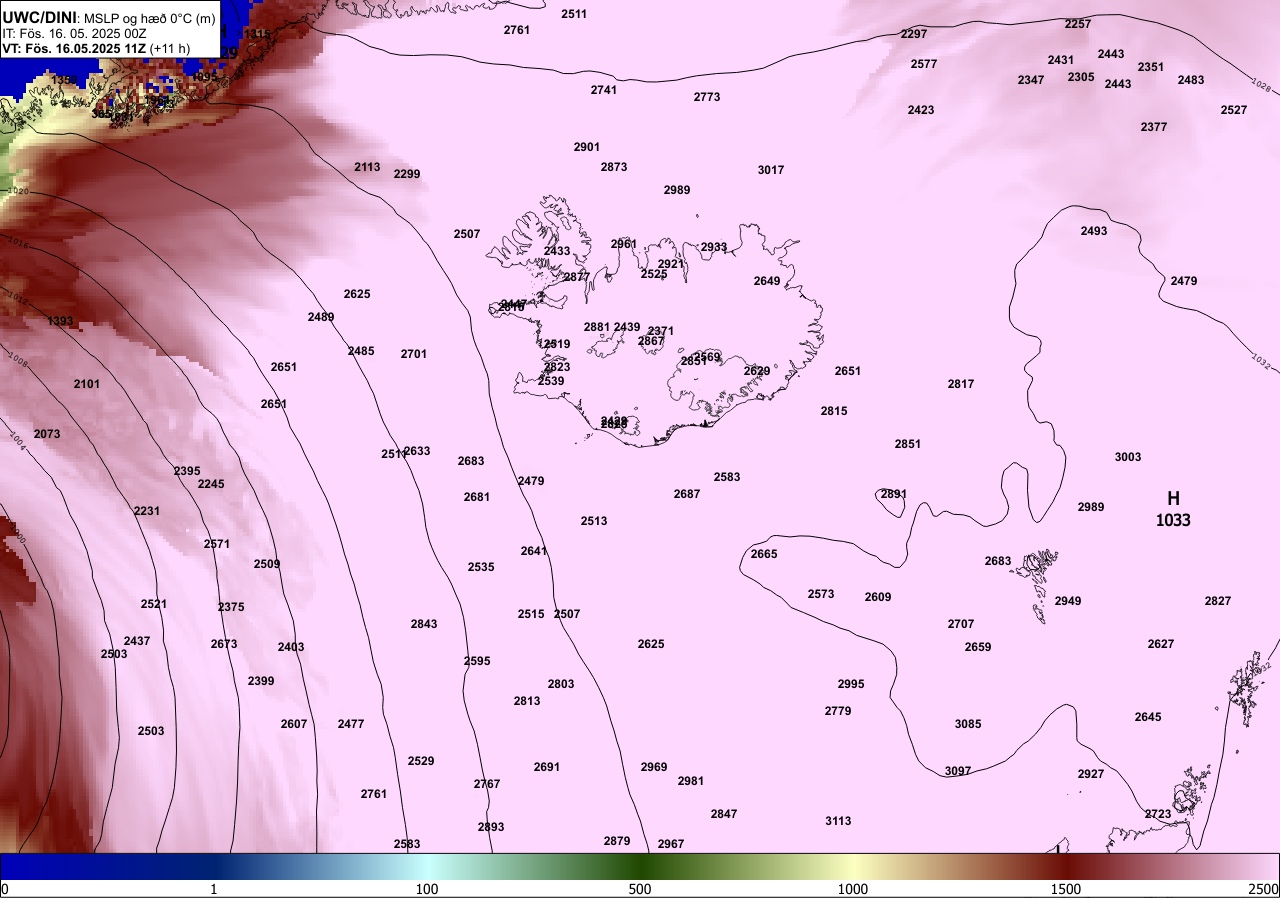Select the value 2981 near the bottom
The image size is (1280, 898).
click(691, 781)
